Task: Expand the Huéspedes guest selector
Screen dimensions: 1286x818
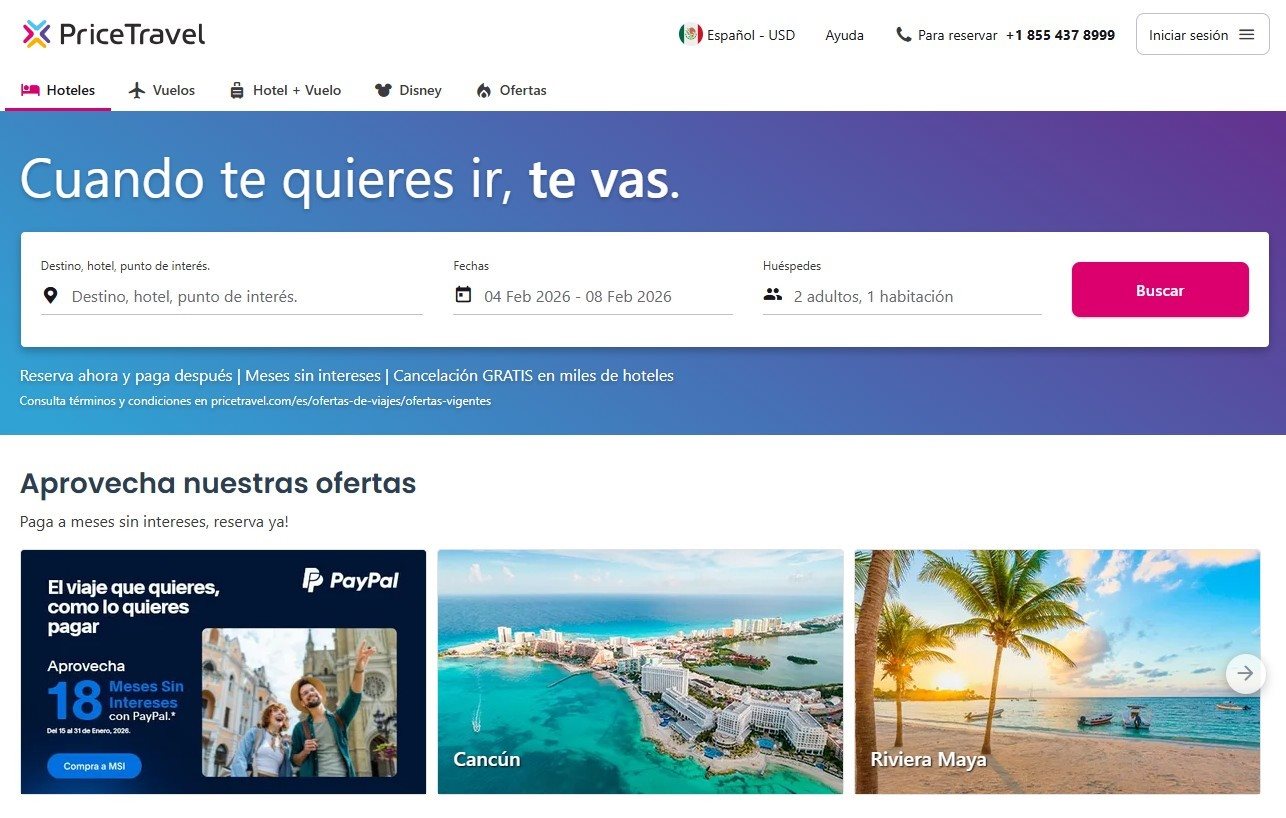Action: [880, 296]
